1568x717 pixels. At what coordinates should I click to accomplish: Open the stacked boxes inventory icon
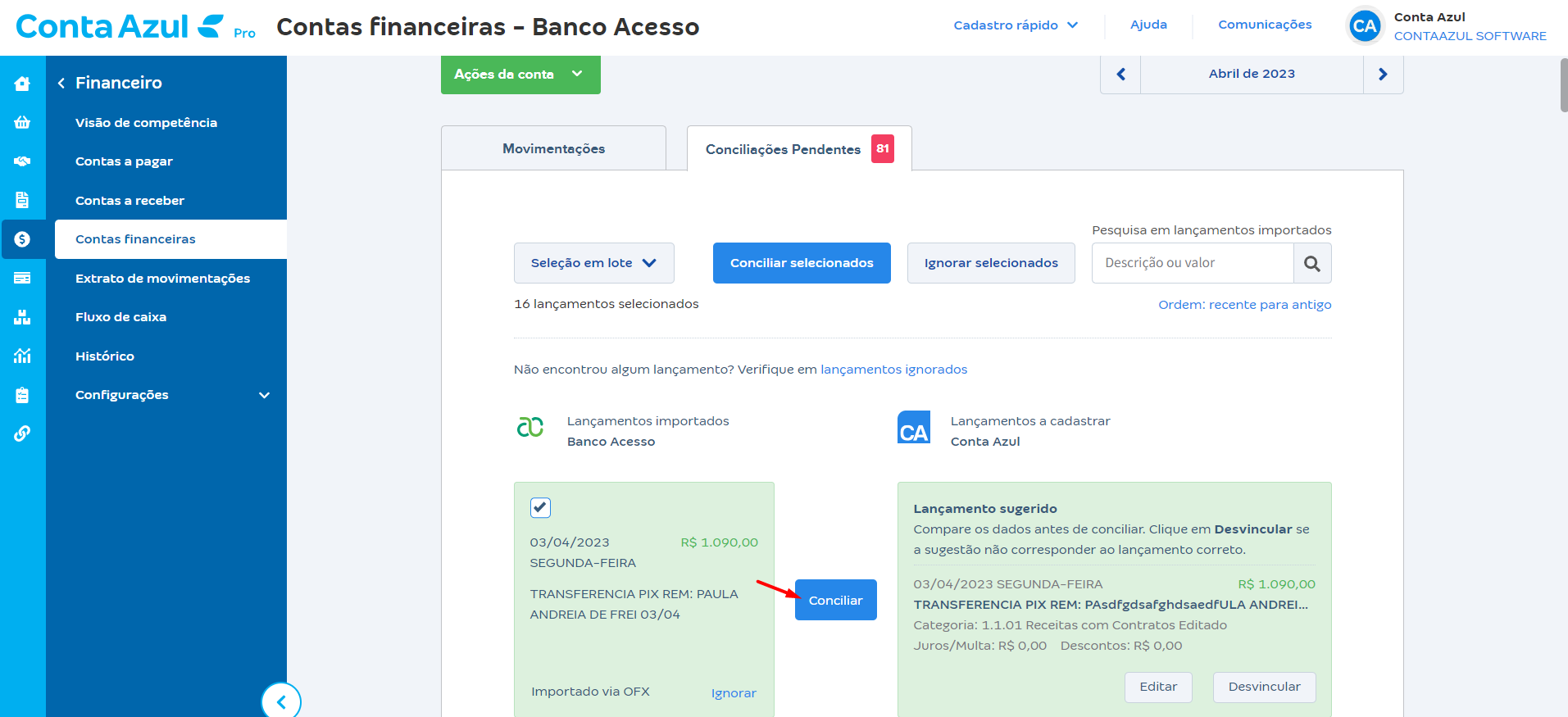click(22, 317)
